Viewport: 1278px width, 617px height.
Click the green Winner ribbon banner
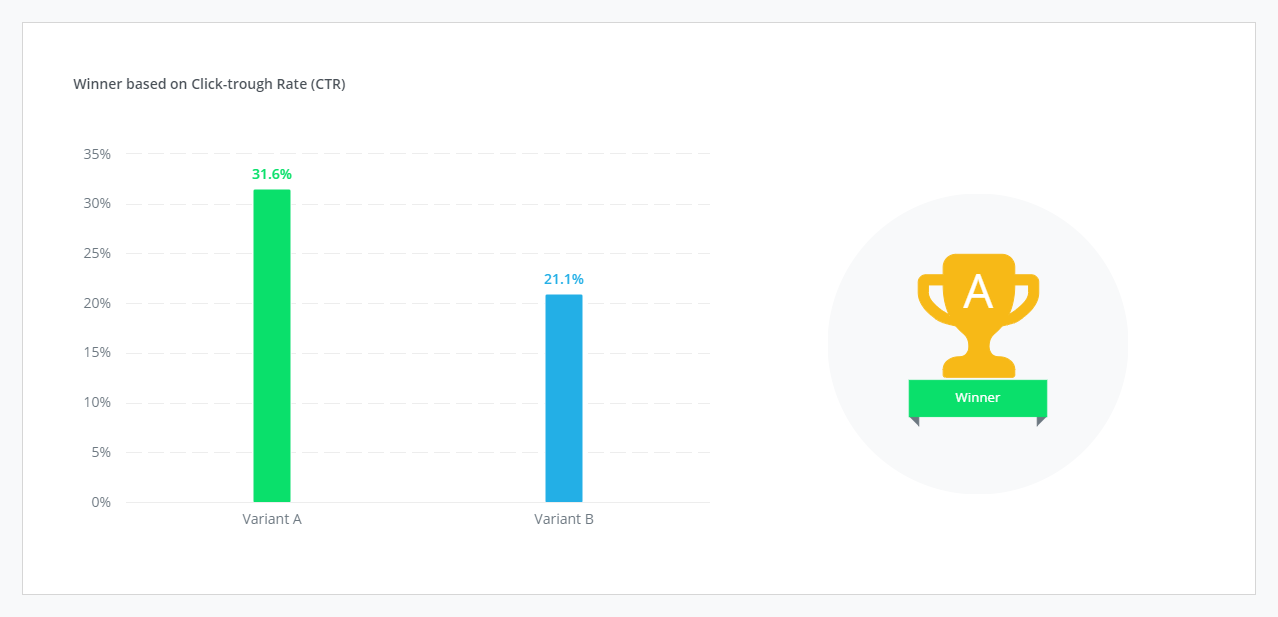tap(978, 398)
